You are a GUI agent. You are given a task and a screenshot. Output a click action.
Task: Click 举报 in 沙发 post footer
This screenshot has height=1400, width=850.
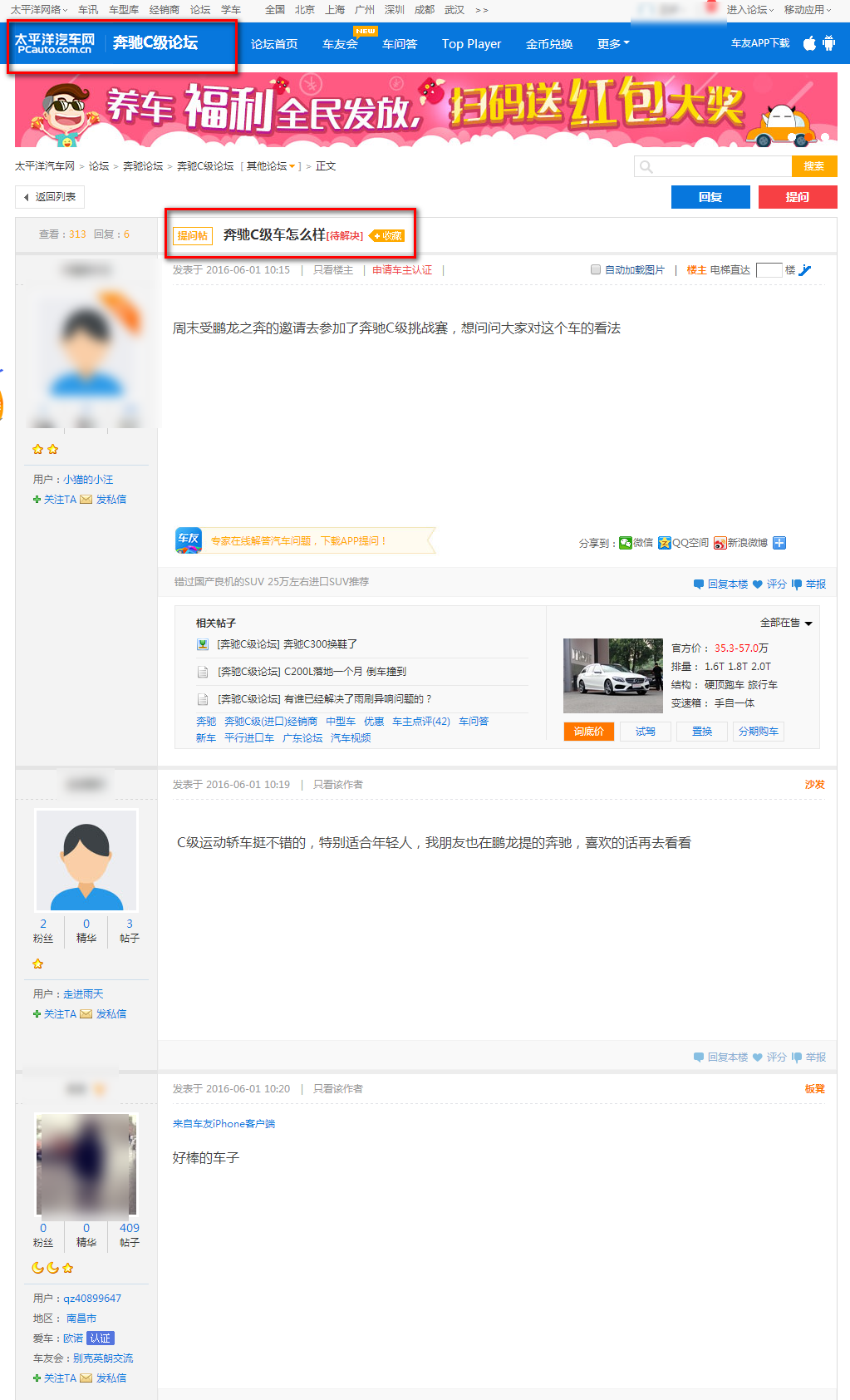tap(808, 1057)
